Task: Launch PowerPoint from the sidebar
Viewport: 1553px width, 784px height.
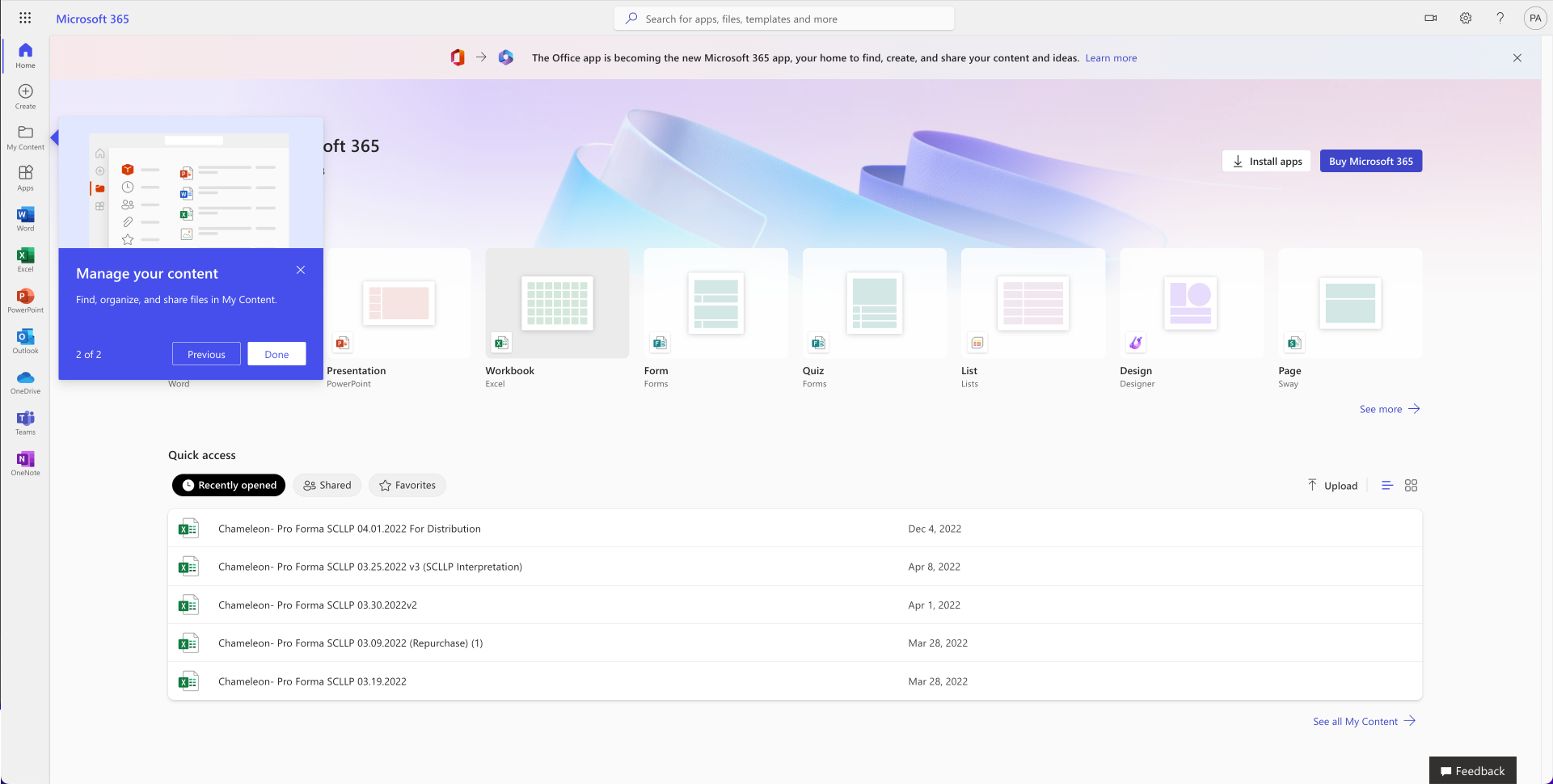Action: [25, 300]
